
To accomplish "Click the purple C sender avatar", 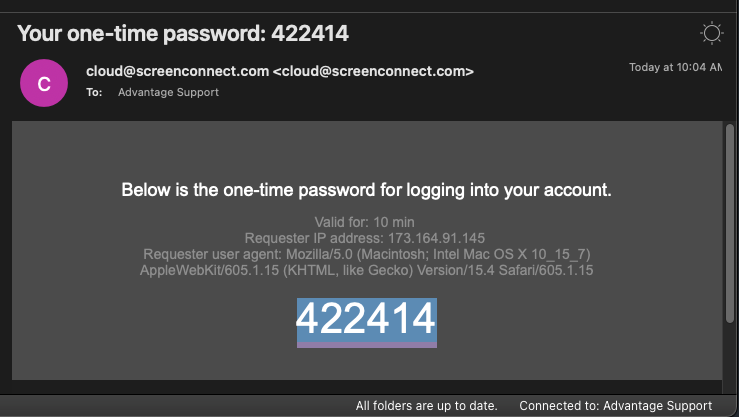I will (x=44, y=83).
